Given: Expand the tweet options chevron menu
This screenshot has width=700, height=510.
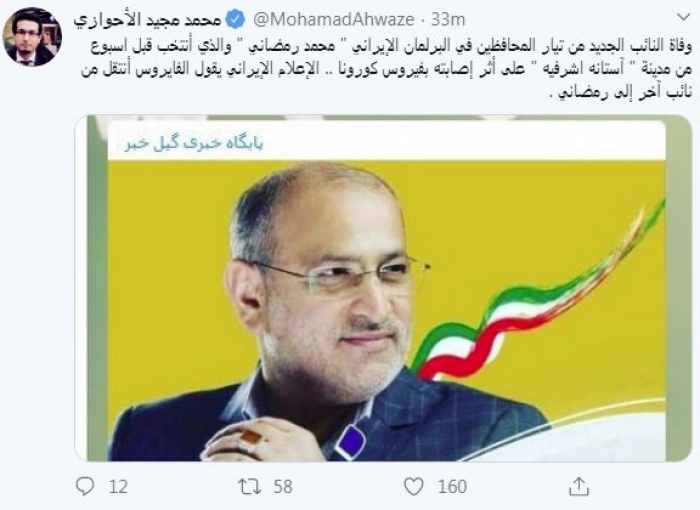Looking at the screenshot, I should tap(683, 17).
